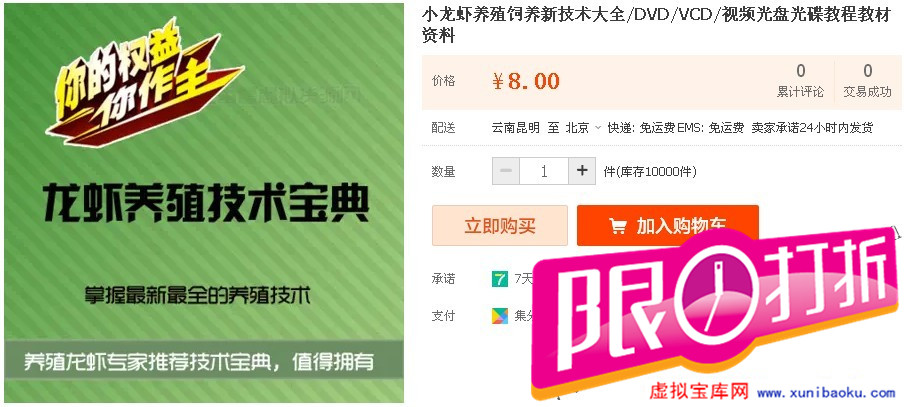Open the www.xunibaoku.com link
Screen dimensions: 904x407
tap(826, 393)
